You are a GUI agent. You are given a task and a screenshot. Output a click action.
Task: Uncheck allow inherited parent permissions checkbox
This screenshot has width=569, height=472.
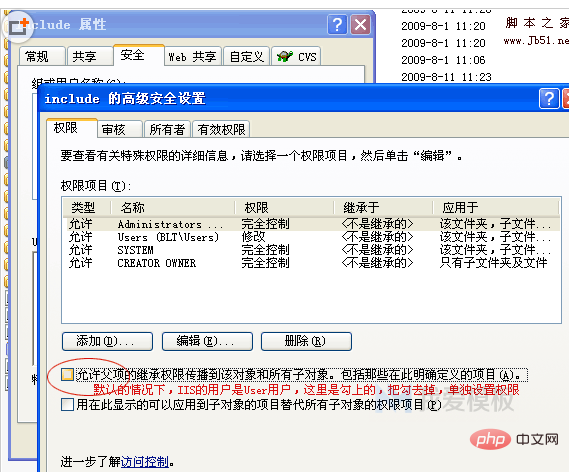(67, 374)
